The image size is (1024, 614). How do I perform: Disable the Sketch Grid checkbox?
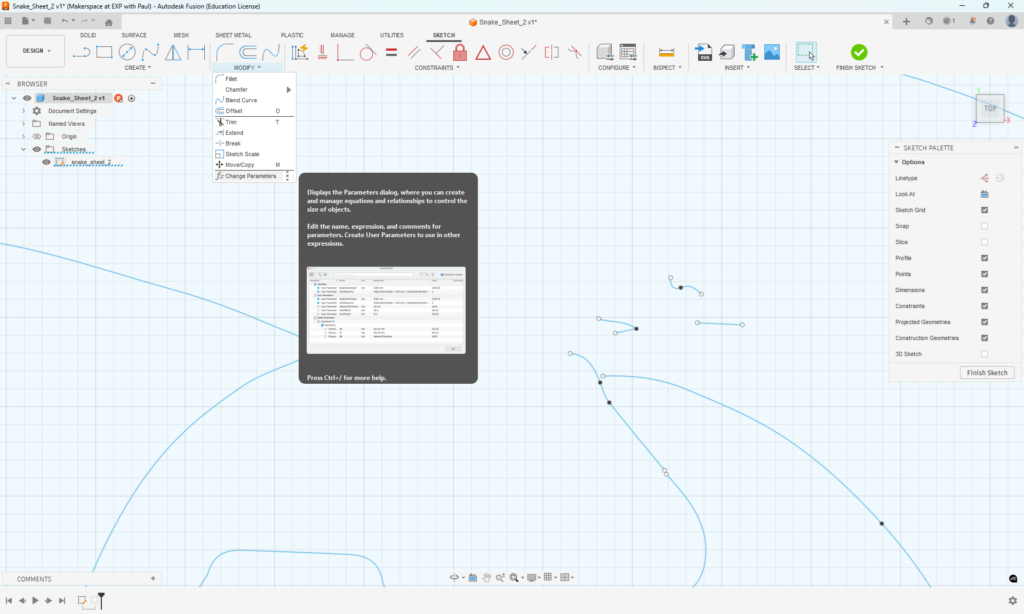(984, 209)
